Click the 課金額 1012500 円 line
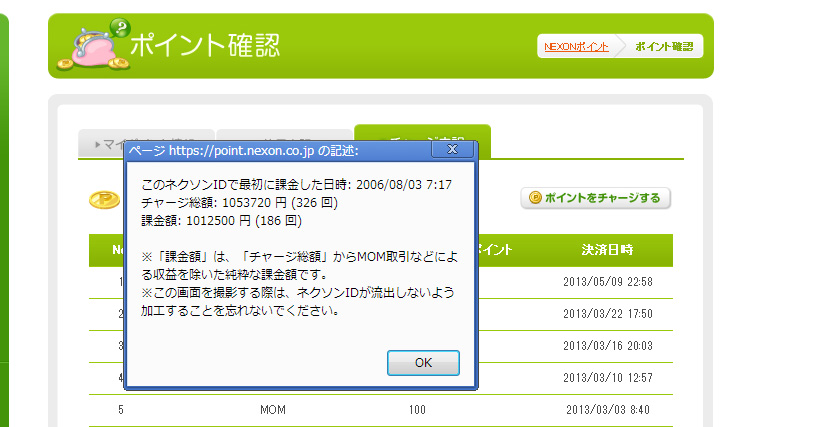The width and height of the screenshot is (829, 427). [222, 220]
